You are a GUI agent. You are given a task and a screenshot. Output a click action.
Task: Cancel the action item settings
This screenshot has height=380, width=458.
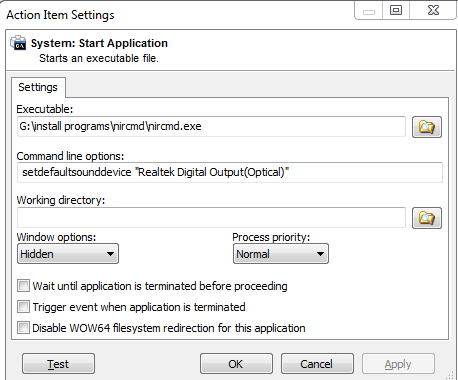[317, 364]
